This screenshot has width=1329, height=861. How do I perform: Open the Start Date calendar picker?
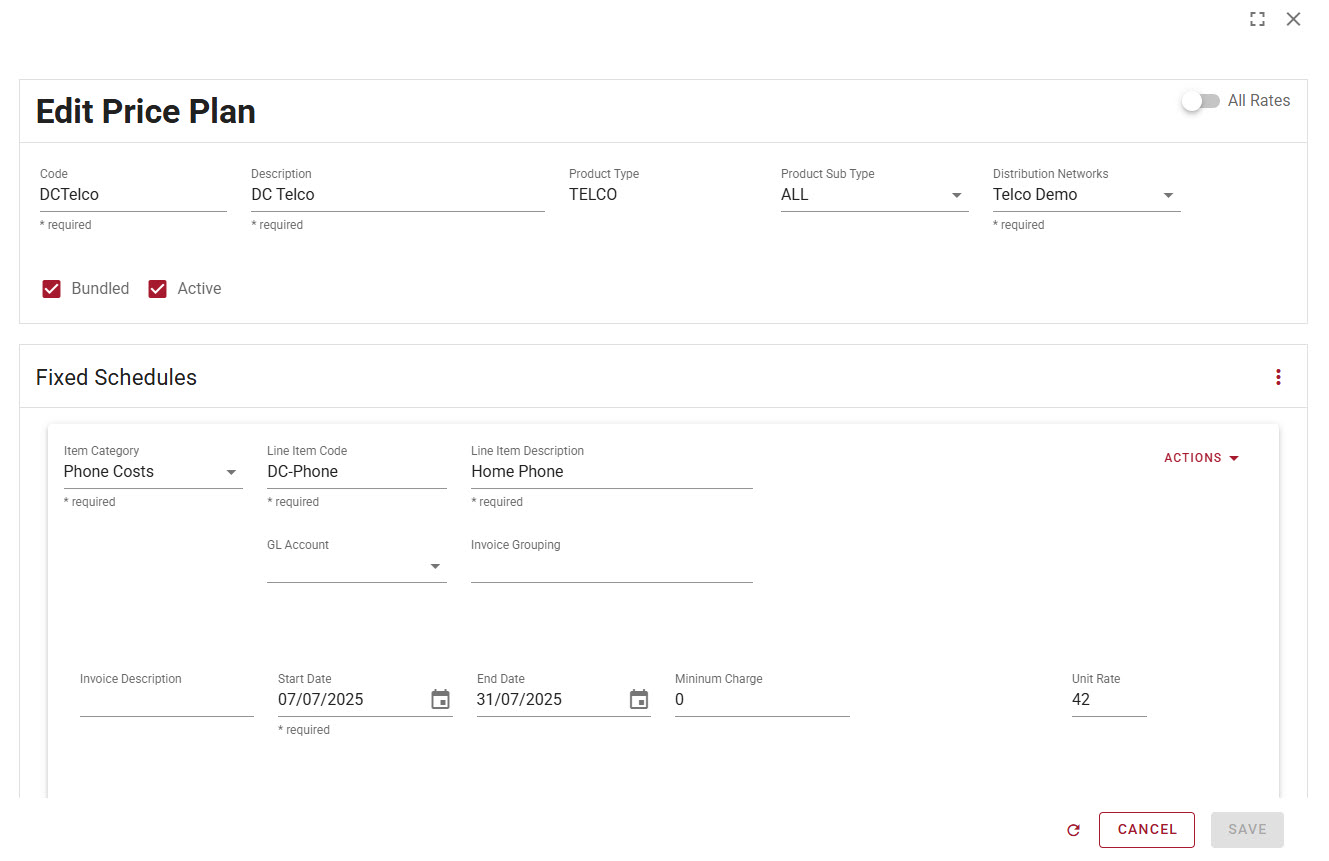click(440, 699)
